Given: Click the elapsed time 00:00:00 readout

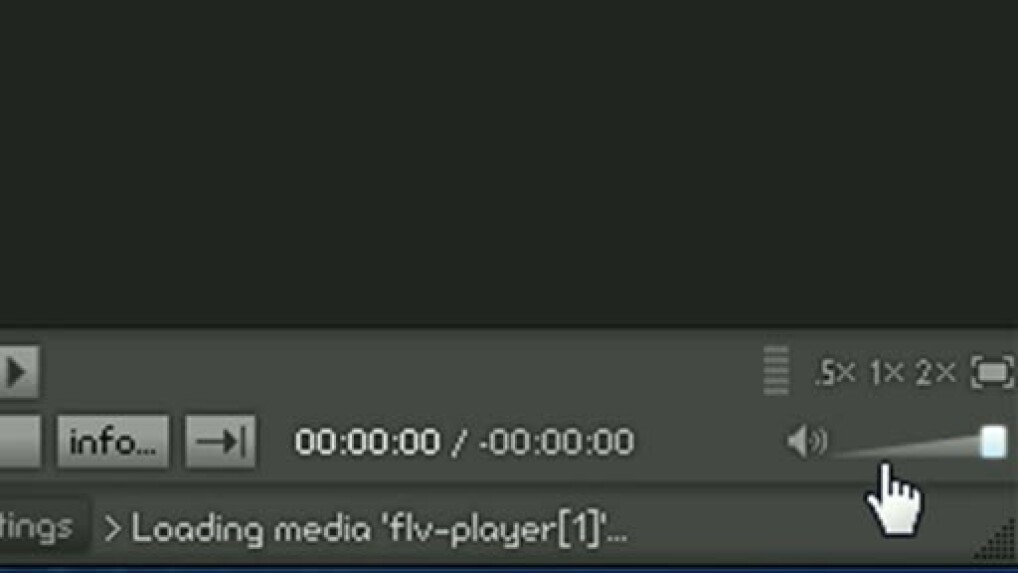Looking at the screenshot, I should (367, 442).
